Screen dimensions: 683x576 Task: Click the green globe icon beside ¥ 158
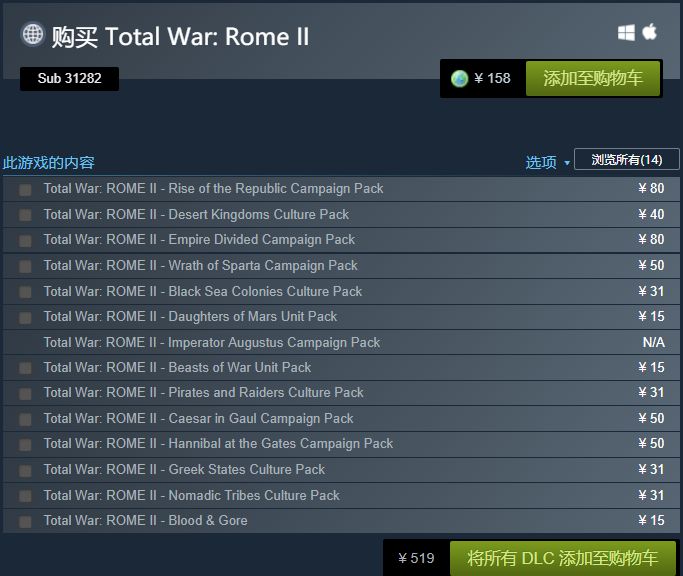click(x=460, y=78)
